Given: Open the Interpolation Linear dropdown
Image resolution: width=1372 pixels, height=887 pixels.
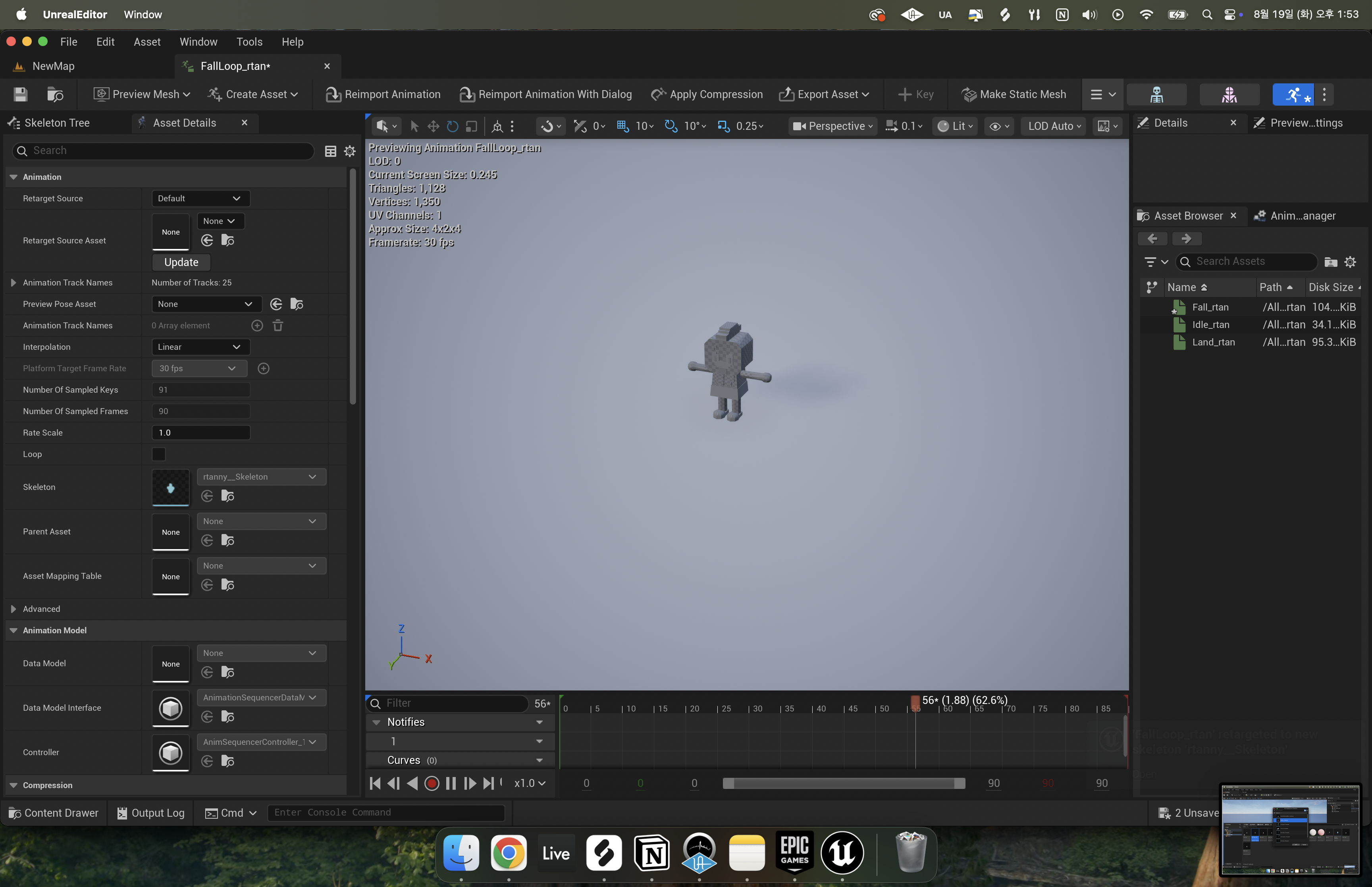Looking at the screenshot, I should pos(200,347).
